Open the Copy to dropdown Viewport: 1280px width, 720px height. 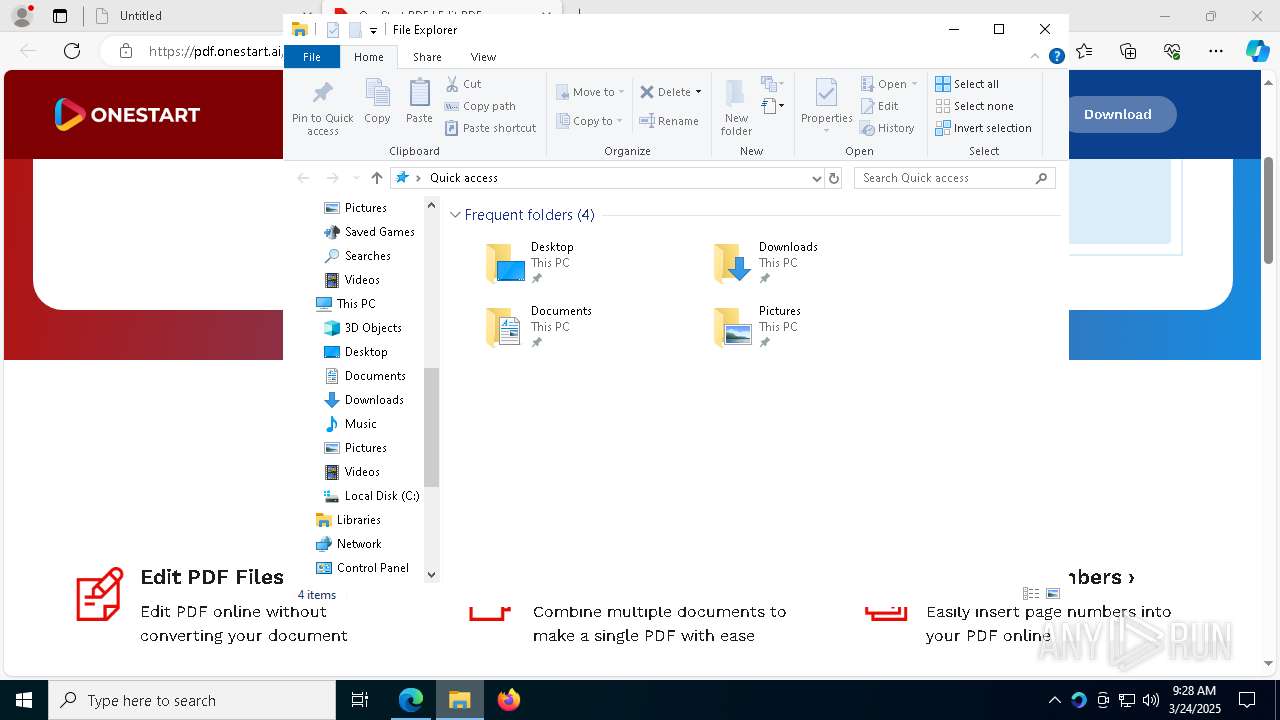click(590, 121)
